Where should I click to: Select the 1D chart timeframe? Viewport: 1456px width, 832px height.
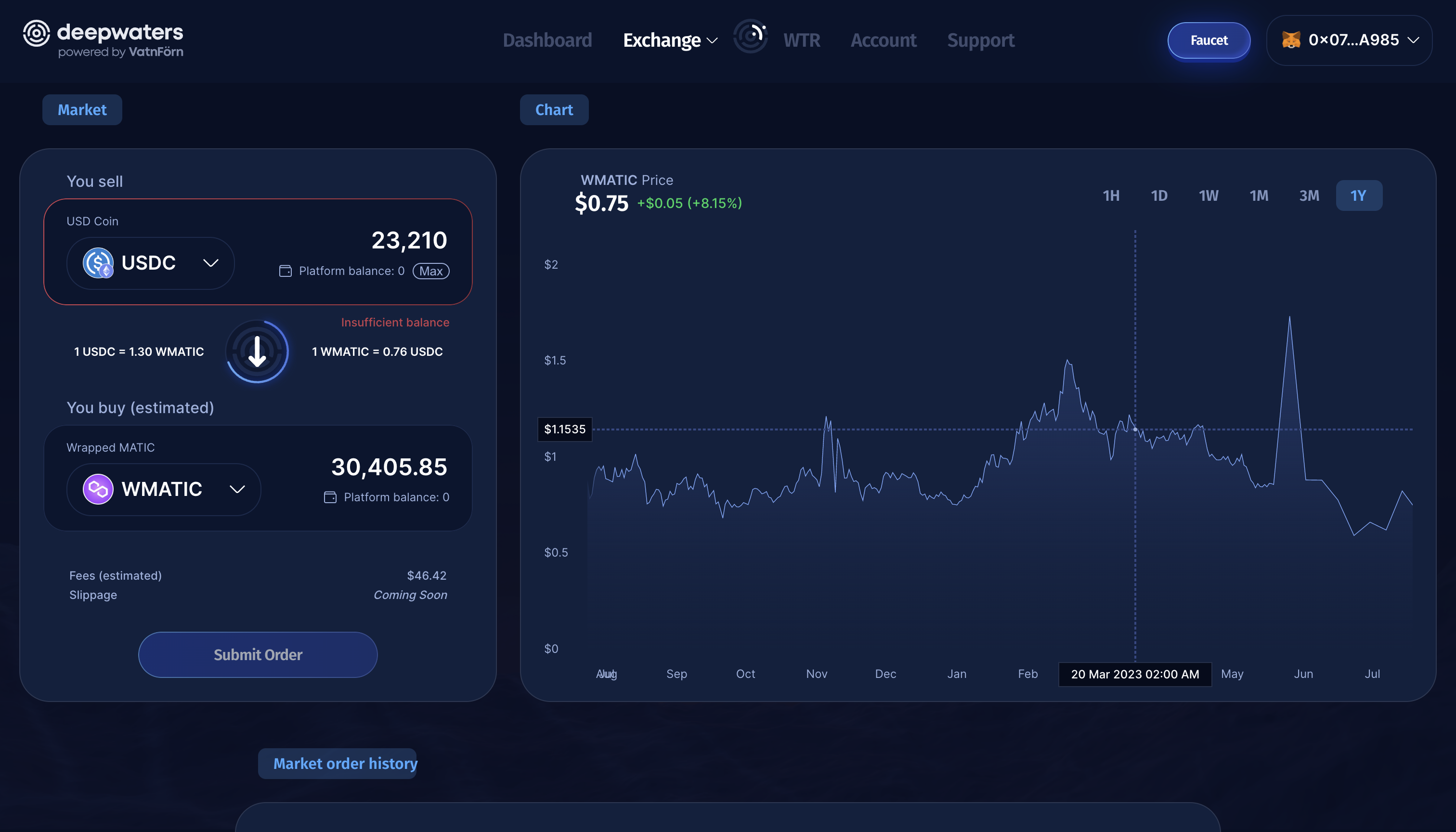tap(1159, 195)
